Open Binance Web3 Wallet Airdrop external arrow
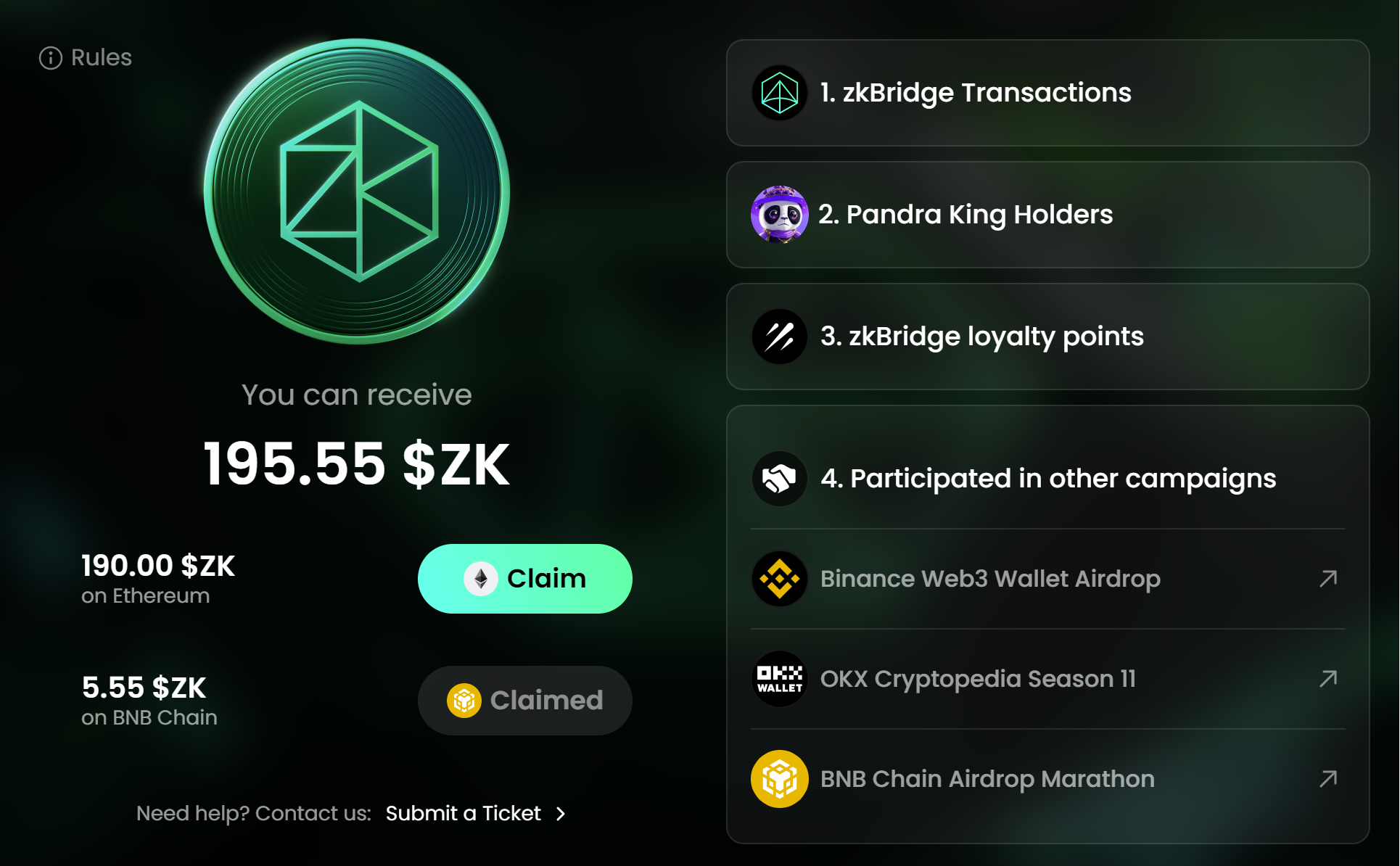 click(x=1328, y=579)
